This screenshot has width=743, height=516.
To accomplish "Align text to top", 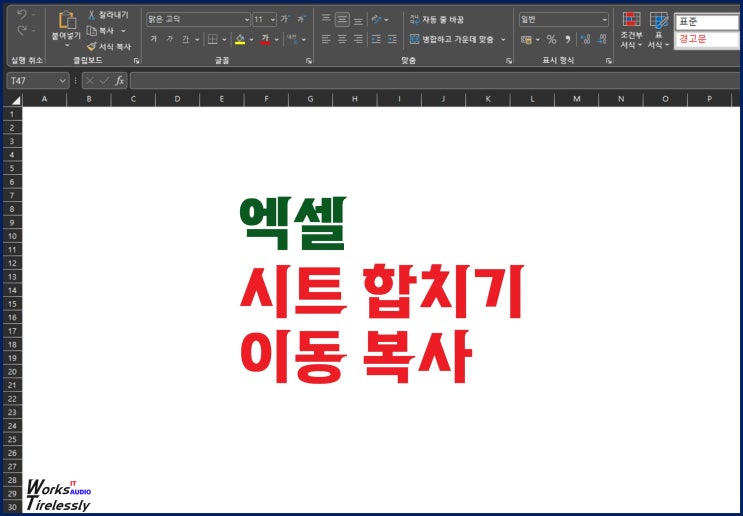I will (x=326, y=19).
